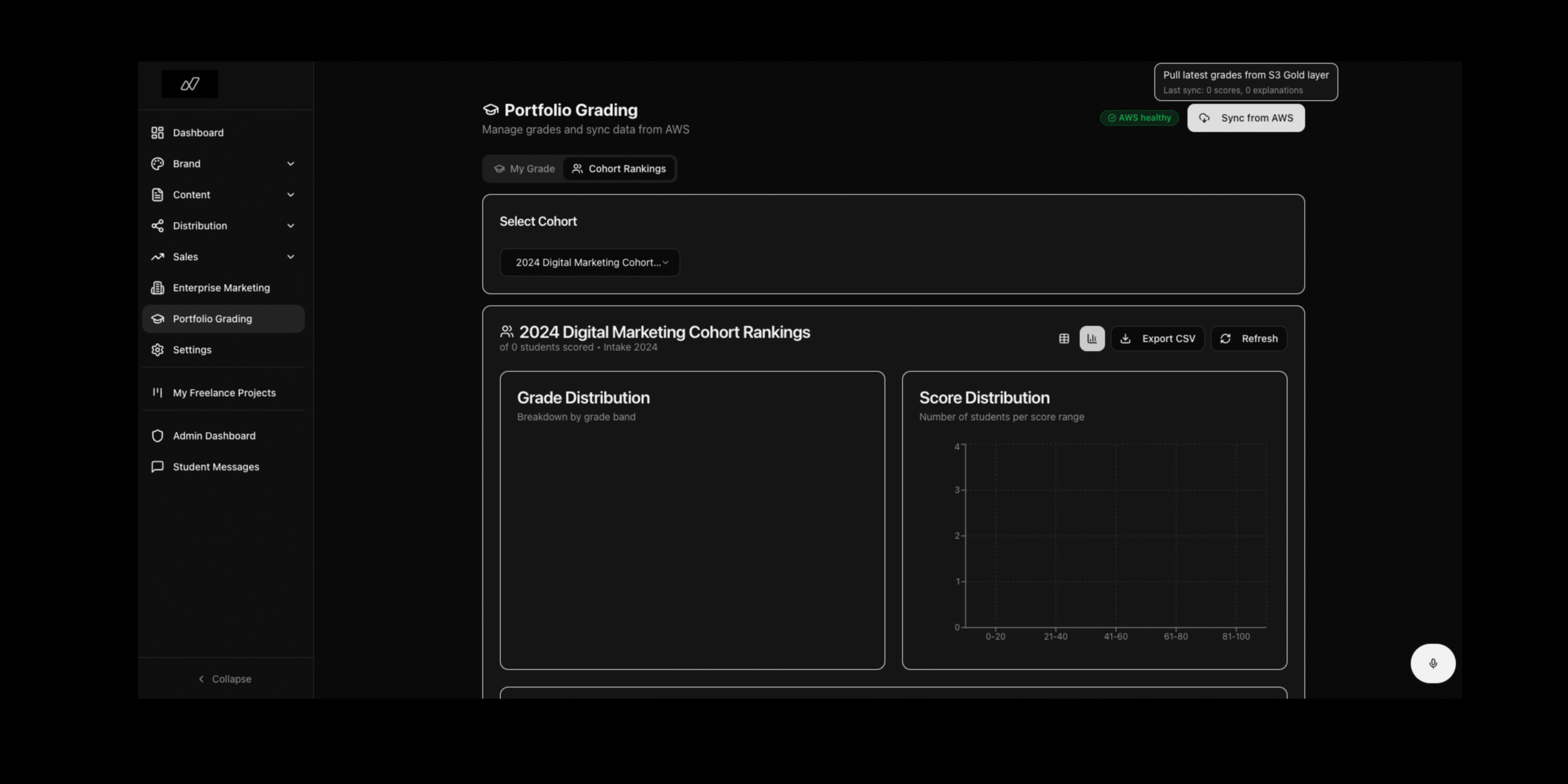Viewport: 1568px width, 784px height.
Task: Open Student Messages chat icon
Action: [x=157, y=466]
